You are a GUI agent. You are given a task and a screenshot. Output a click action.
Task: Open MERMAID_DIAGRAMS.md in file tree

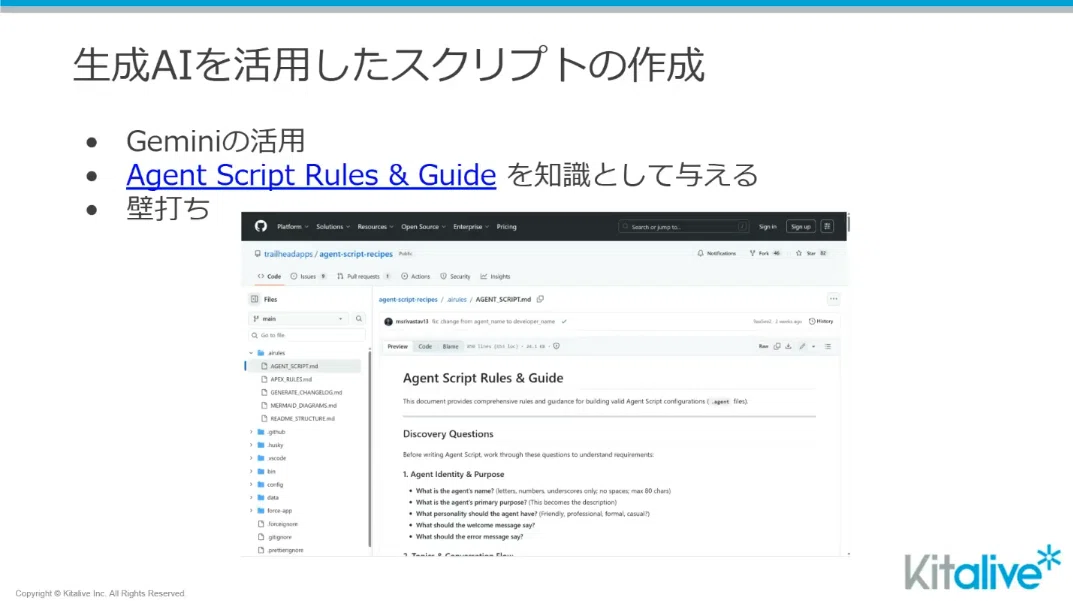[303, 405]
